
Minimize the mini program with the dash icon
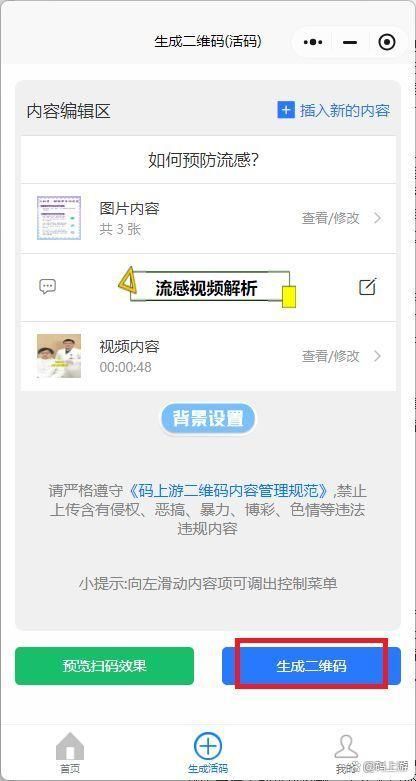pos(350,42)
